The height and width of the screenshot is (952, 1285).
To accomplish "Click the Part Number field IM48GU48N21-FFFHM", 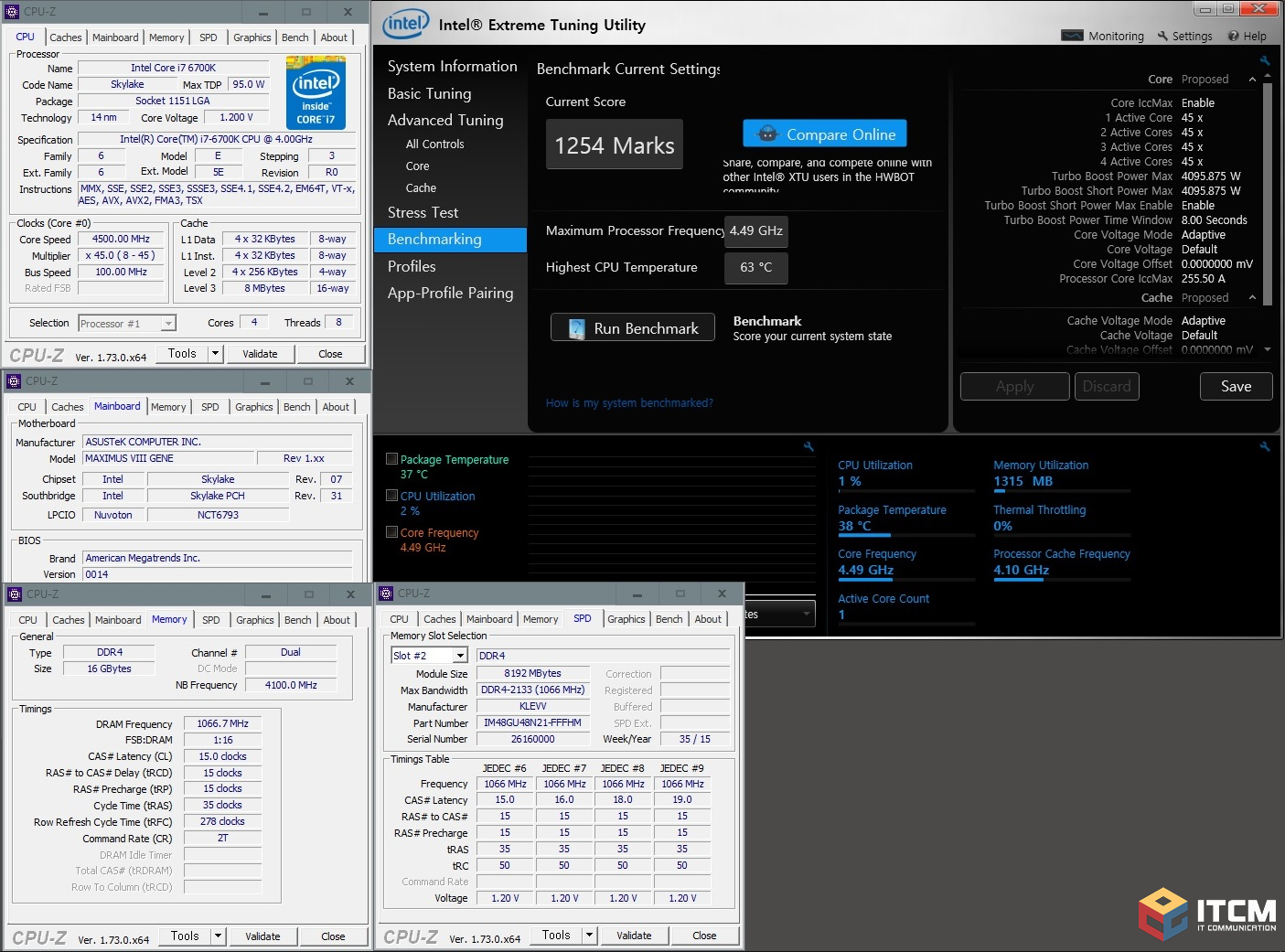I will click(532, 722).
